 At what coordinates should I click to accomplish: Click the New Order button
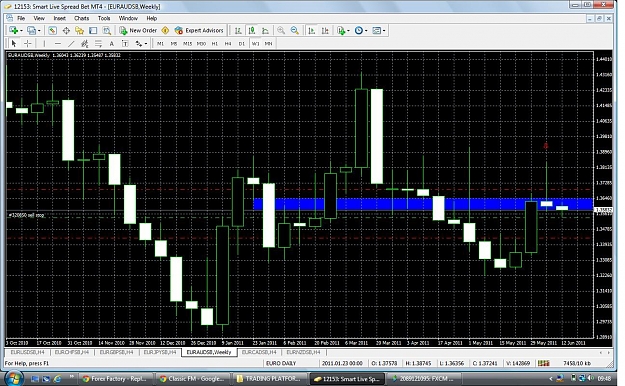click(138, 30)
